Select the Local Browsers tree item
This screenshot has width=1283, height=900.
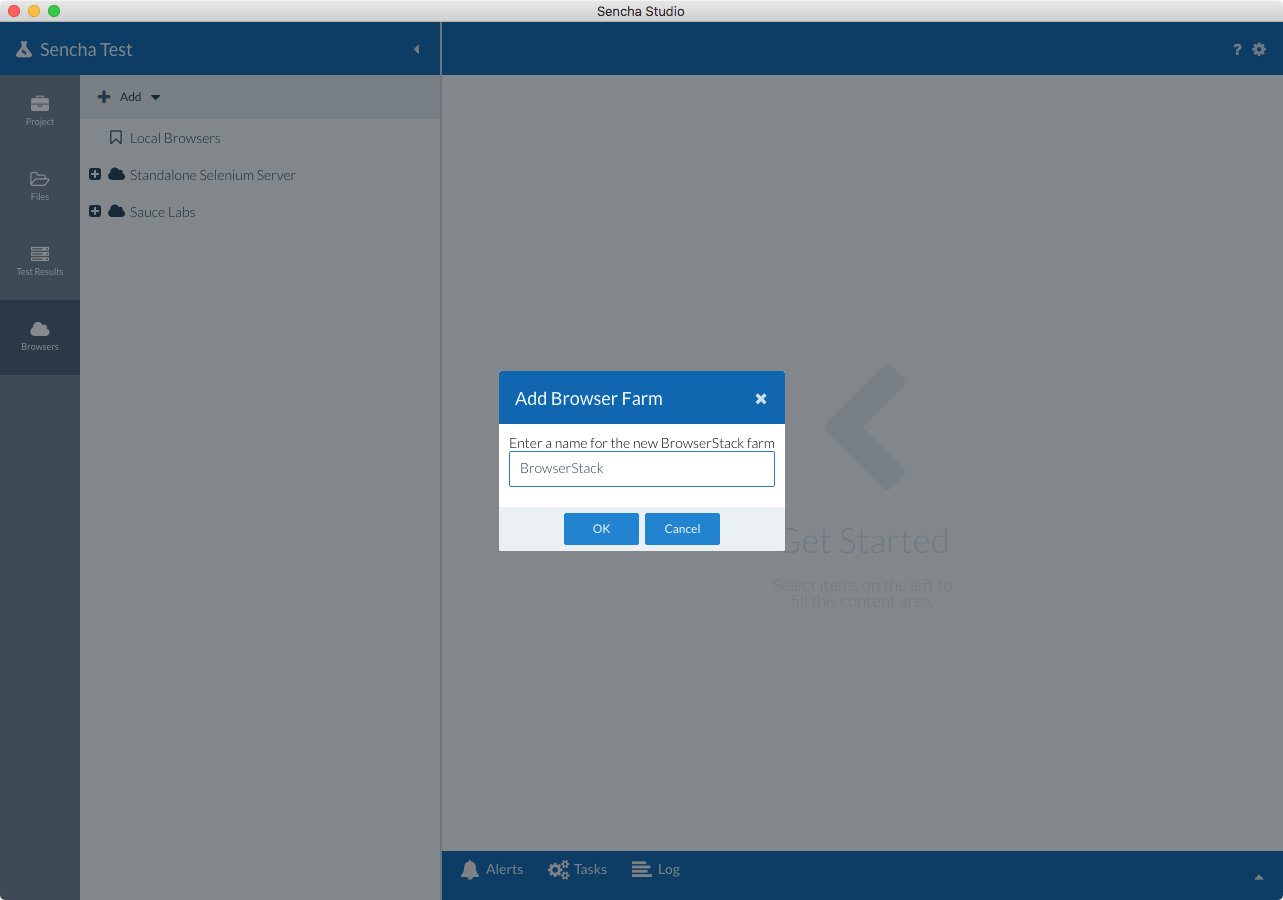pyautogui.click(x=174, y=137)
